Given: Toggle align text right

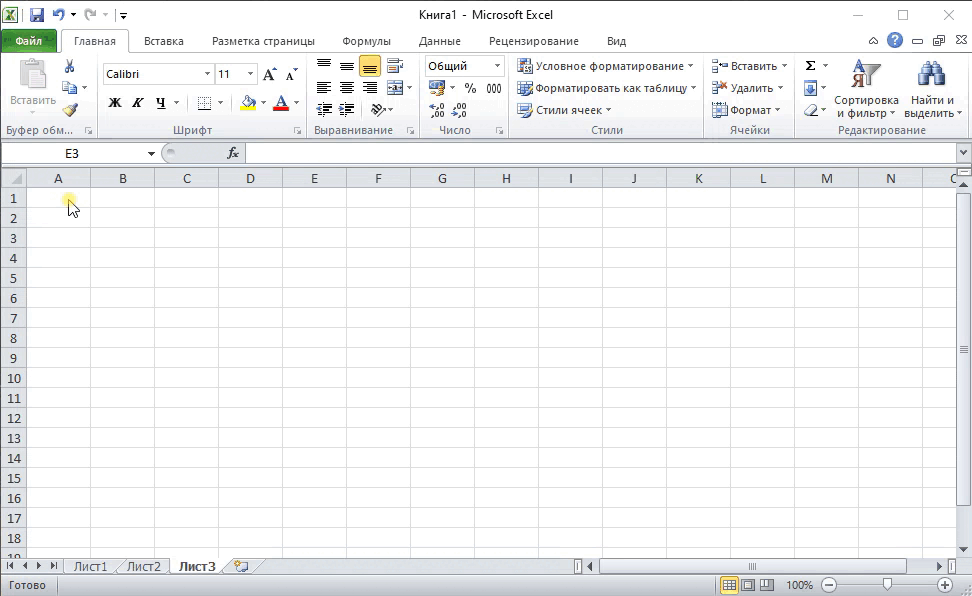Looking at the screenshot, I should (x=369, y=88).
